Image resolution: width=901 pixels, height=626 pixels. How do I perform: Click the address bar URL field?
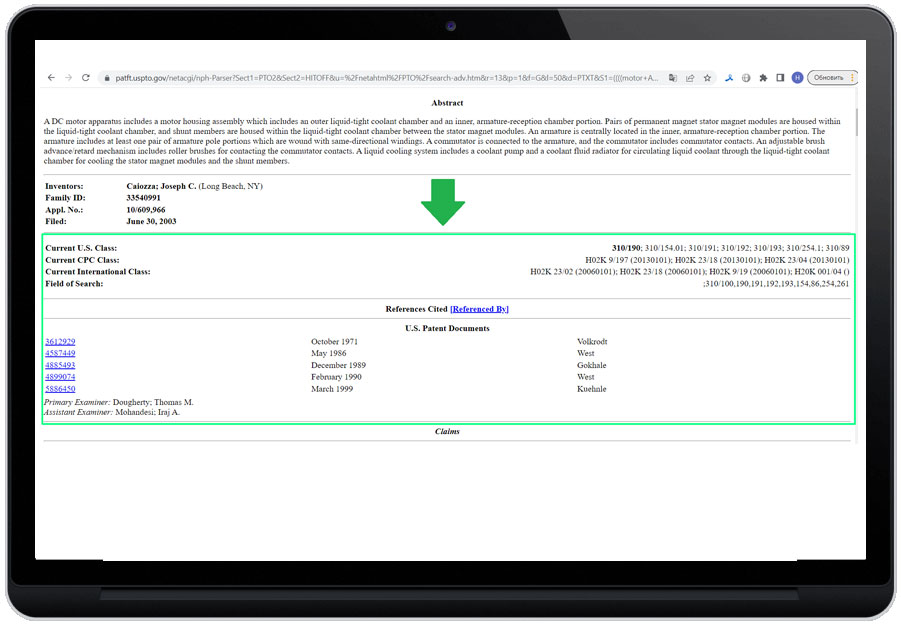pyautogui.click(x=380, y=77)
